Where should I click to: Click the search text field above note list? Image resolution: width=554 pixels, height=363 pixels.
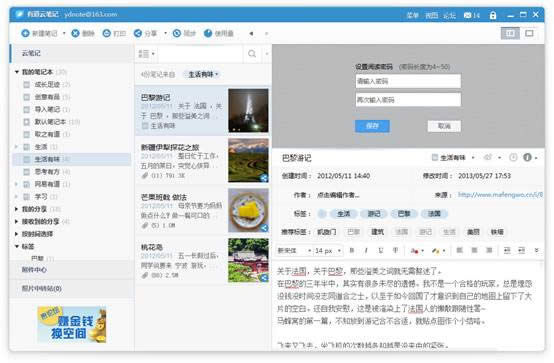coord(200,54)
